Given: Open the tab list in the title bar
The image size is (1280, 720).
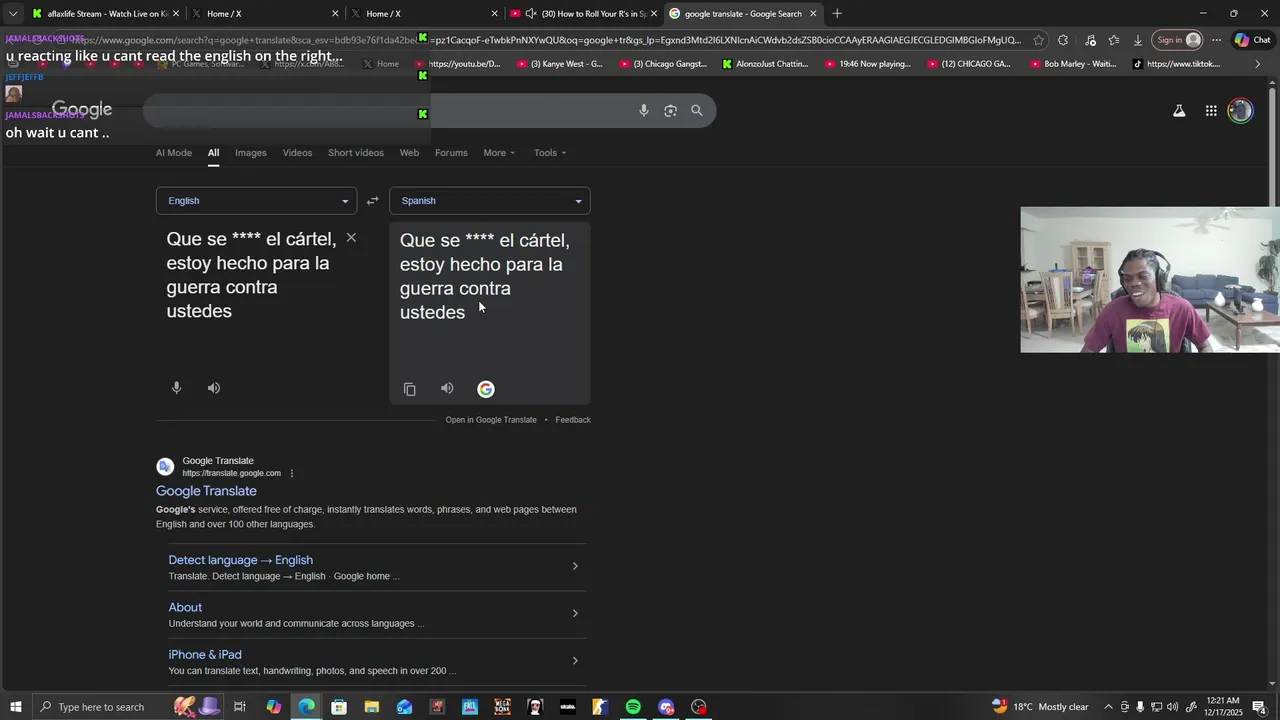Looking at the screenshot, I should [13, 14].
